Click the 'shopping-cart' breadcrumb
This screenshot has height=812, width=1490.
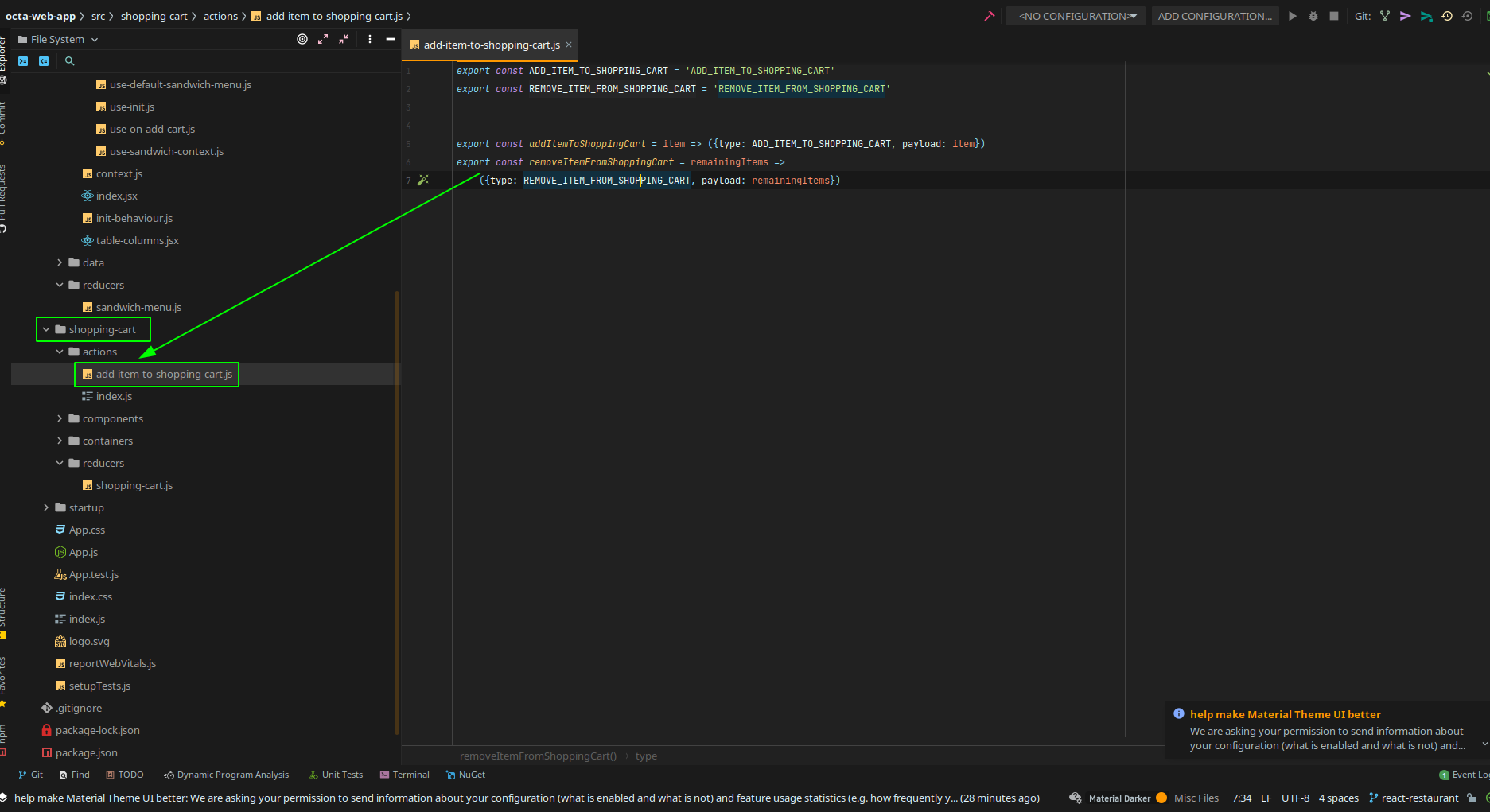(x=154, y=16)
